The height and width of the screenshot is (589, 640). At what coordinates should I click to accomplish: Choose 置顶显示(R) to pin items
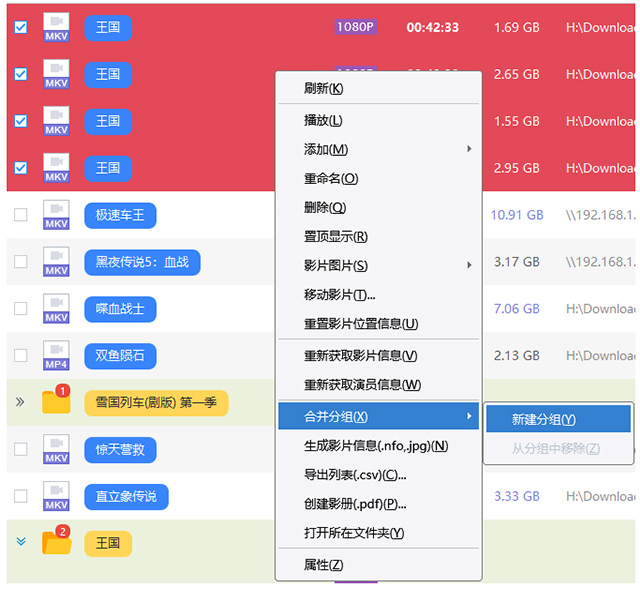(x=378, y=237)
